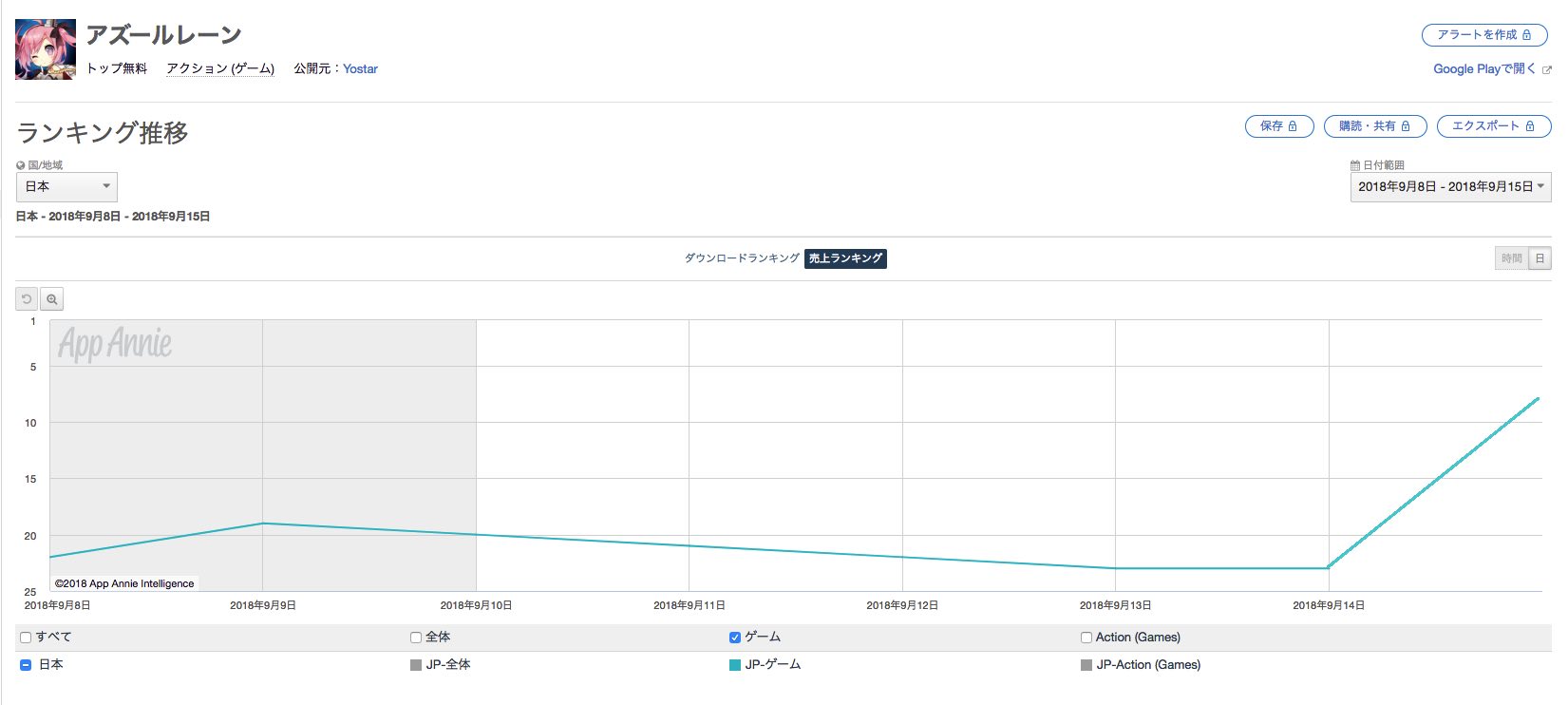The image size is (1568, 705).
Task: Click the 購読・共有 button
Action: click(x=1375, y=126)
